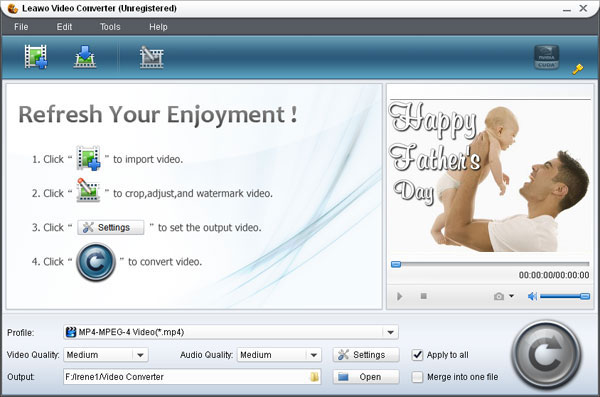600x397 pixels.
Task: Open the File menu
Action: tap(21, 27)
